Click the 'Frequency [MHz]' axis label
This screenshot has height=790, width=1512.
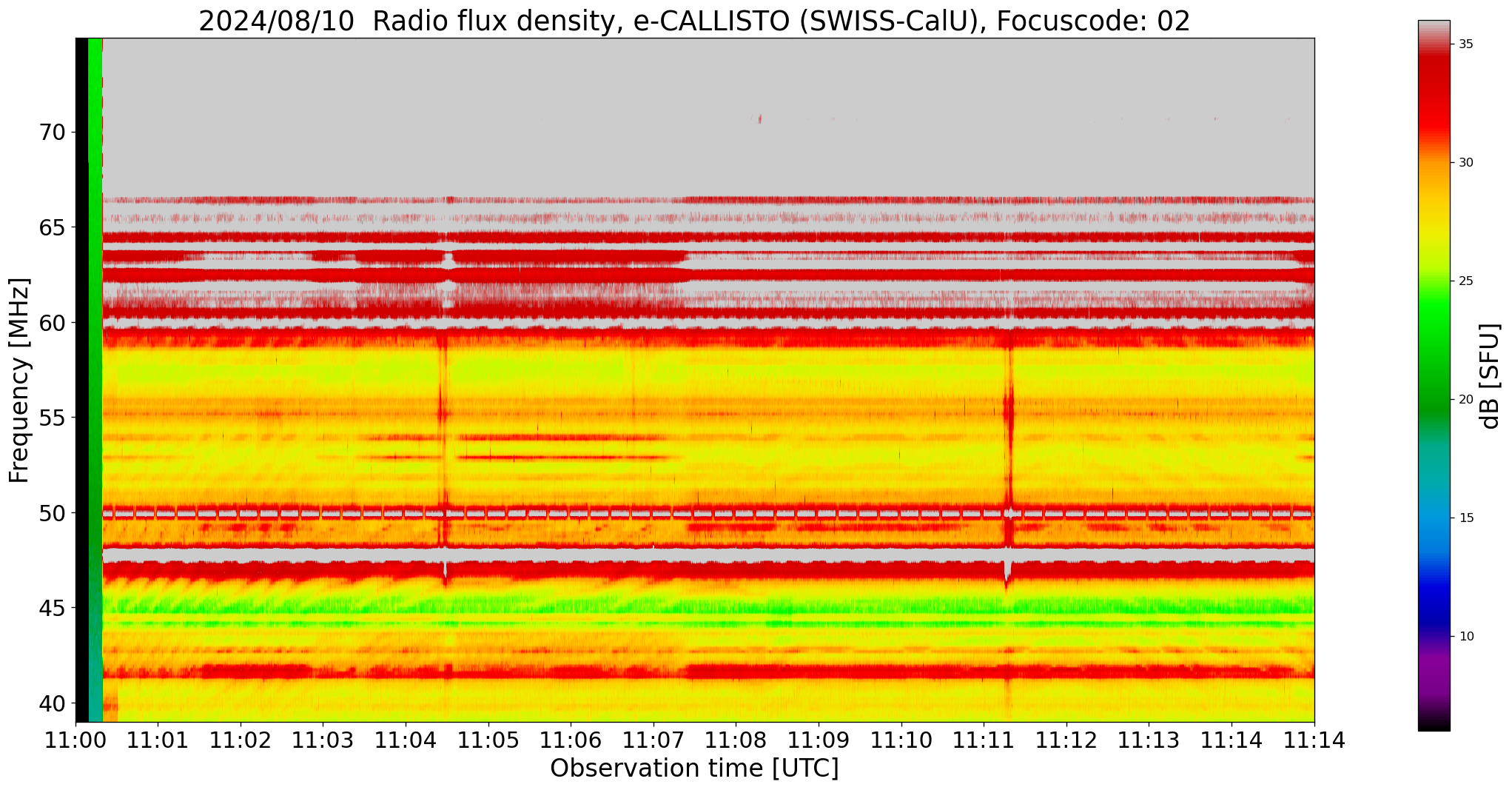pos(19,380)
